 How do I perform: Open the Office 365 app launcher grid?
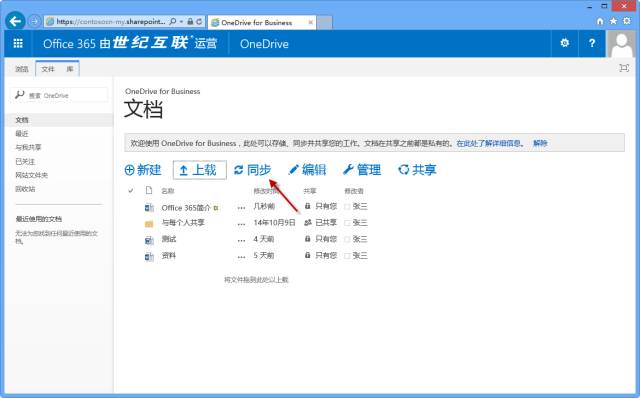click(18, 43)
